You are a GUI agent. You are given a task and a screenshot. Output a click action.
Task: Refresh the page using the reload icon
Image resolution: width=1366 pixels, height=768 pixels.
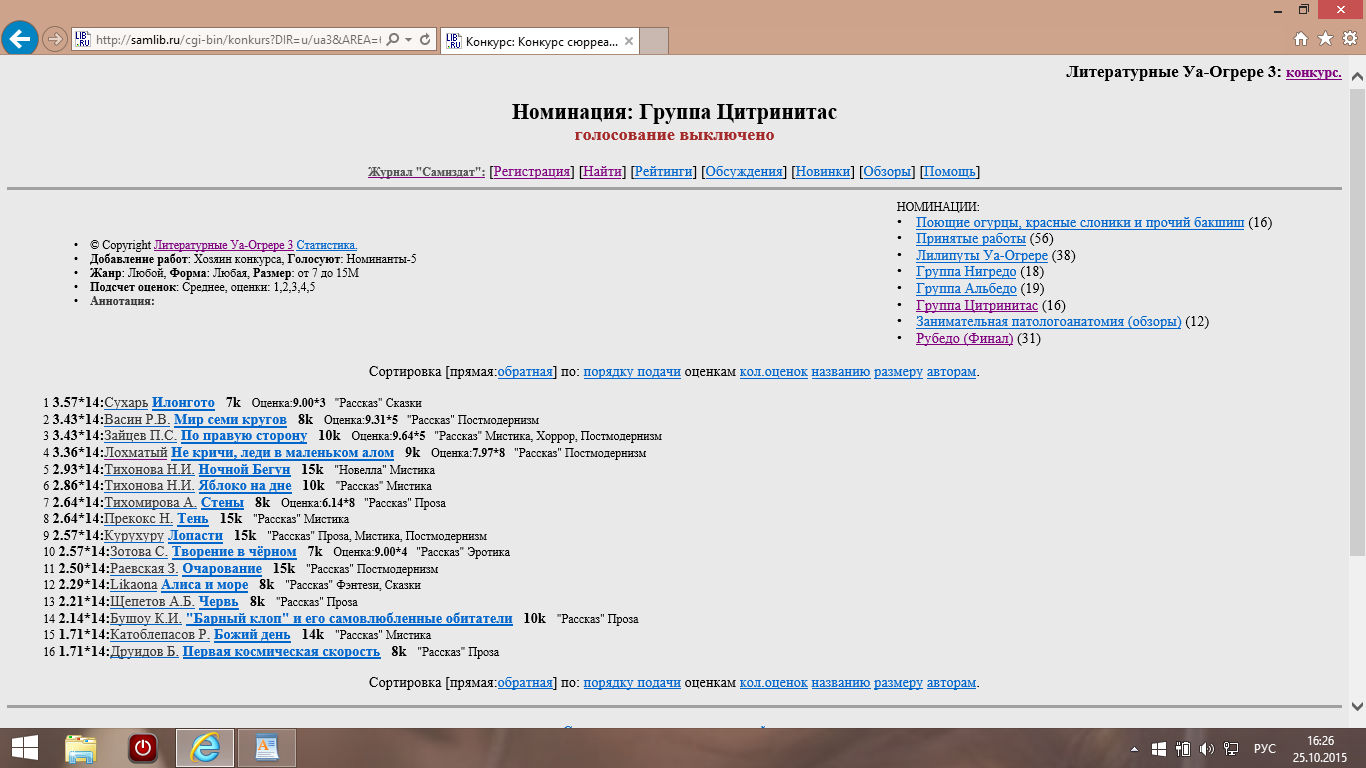point(425,40)
